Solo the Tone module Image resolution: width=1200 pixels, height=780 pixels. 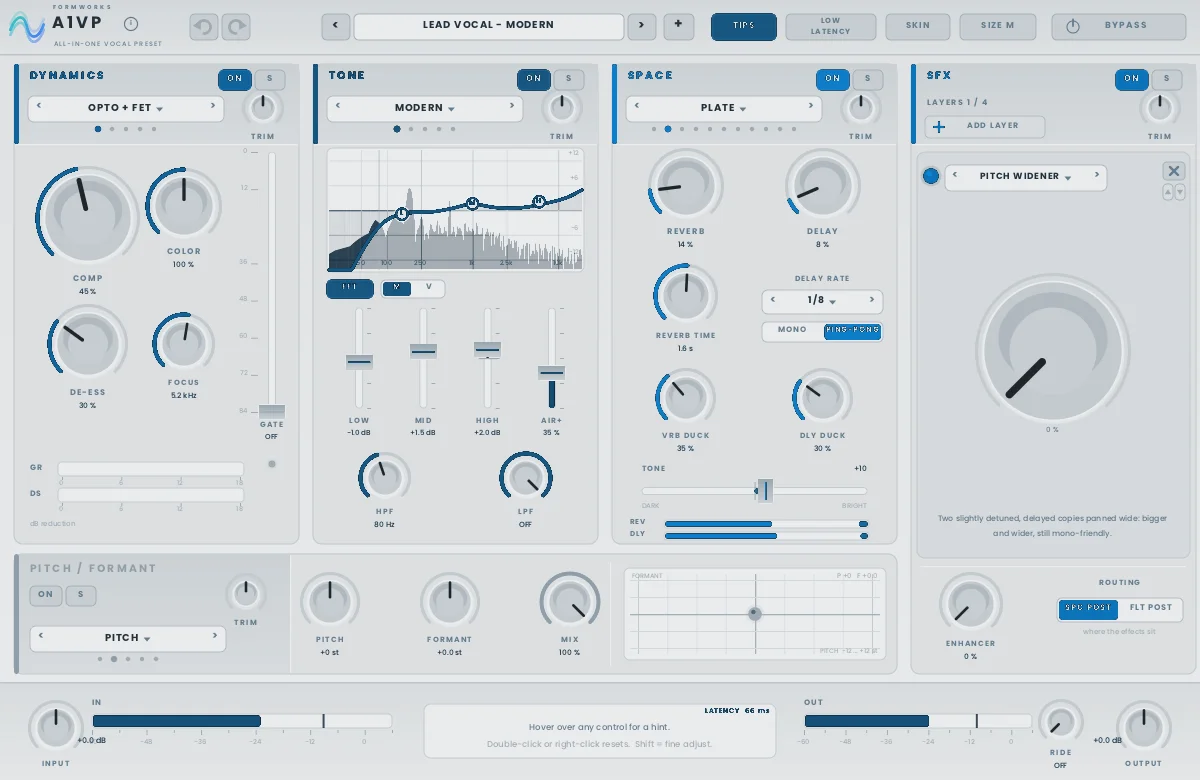point(568,79)
